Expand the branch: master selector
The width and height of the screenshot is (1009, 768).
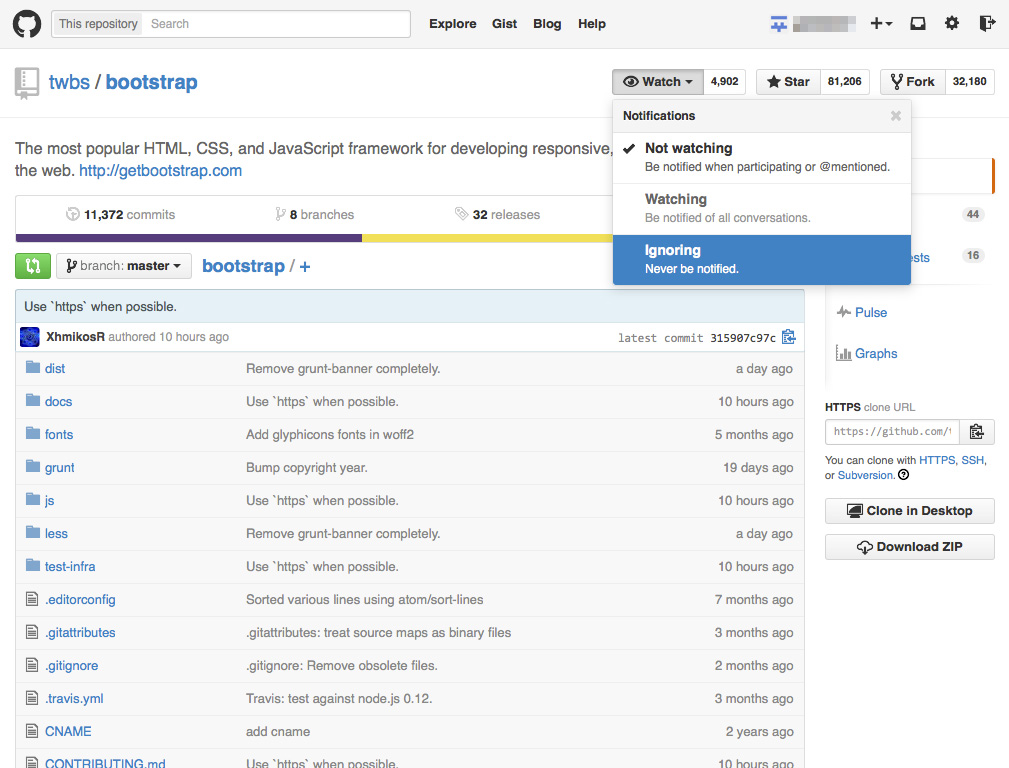click(x=124, y=266)
